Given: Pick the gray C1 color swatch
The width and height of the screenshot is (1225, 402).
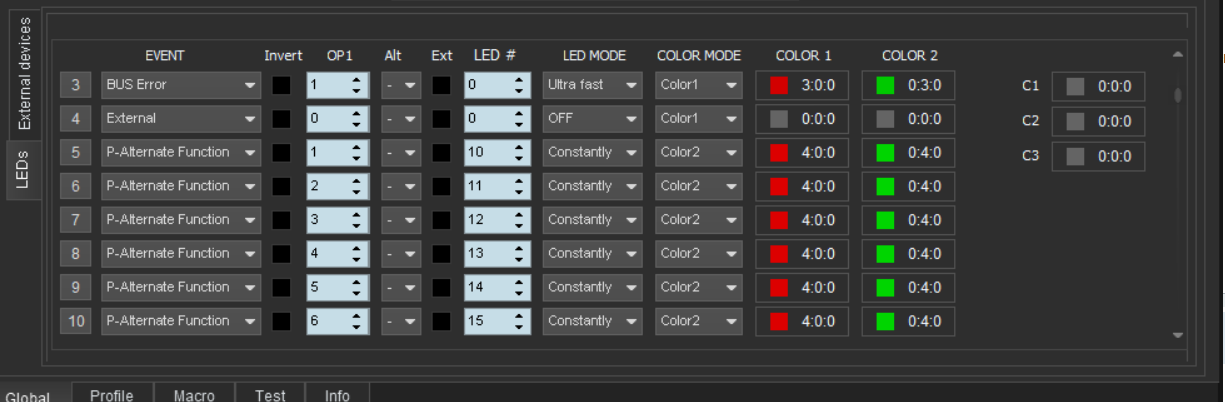Looking at the screenshot, I should click(x=1075, y=87).
